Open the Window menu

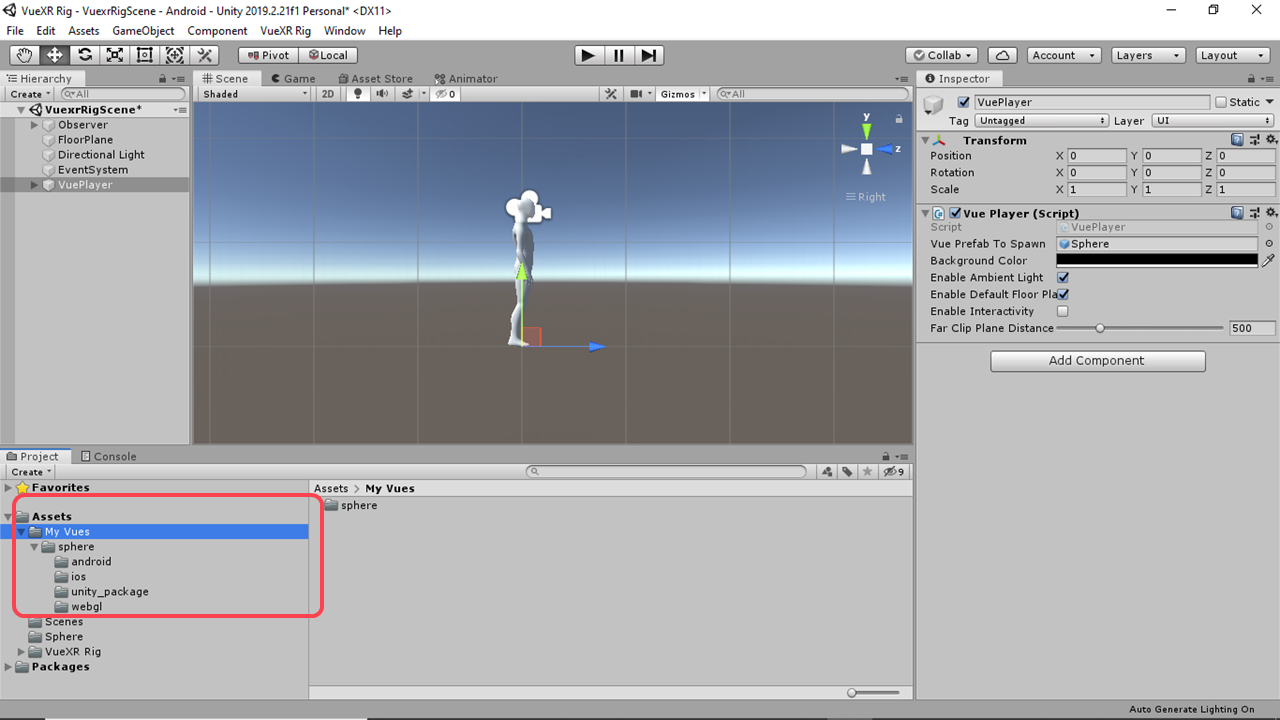pos(344,31)
